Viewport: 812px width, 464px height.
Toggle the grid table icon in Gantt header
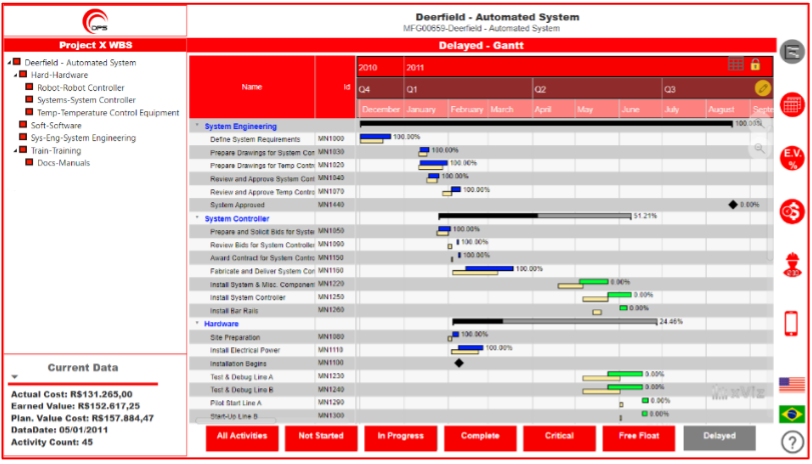coord(736,64)
